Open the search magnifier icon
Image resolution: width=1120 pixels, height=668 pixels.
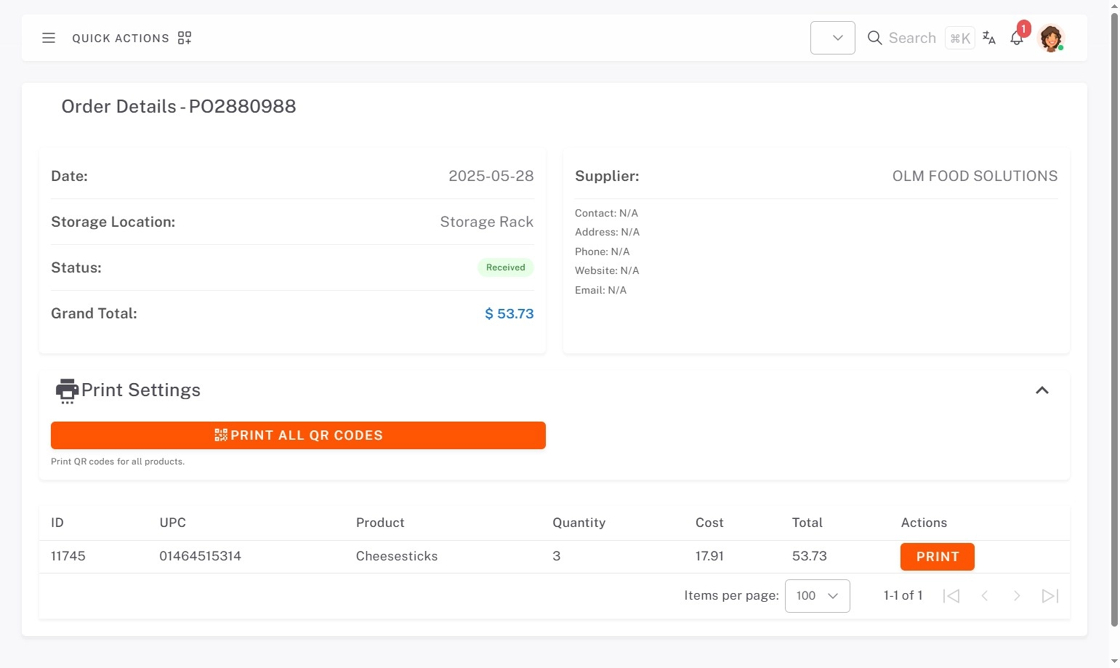[875, 38]
